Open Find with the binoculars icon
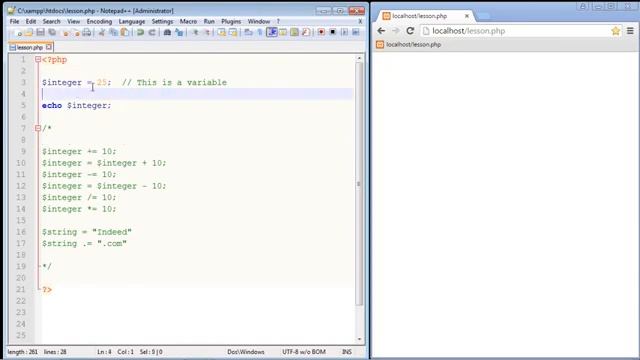This screenshot has height=360, width=640. (x=167, y=32)
